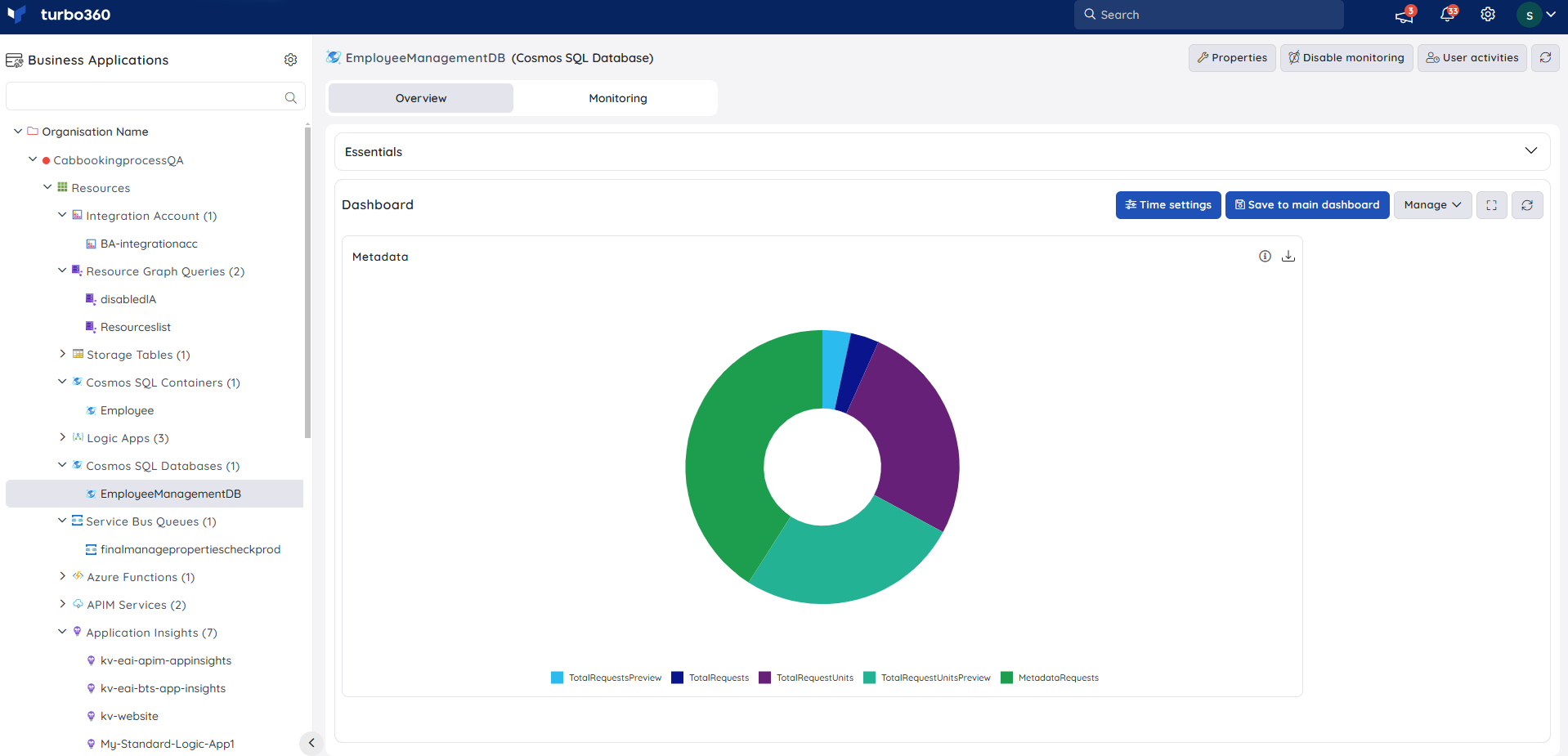
Task: Select kv-eai-apim-appinsights
Action: (x=166, y=660)
